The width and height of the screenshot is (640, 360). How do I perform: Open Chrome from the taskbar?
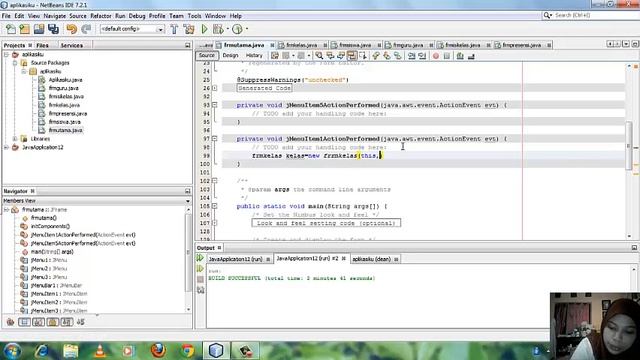(x=188, y=350)
